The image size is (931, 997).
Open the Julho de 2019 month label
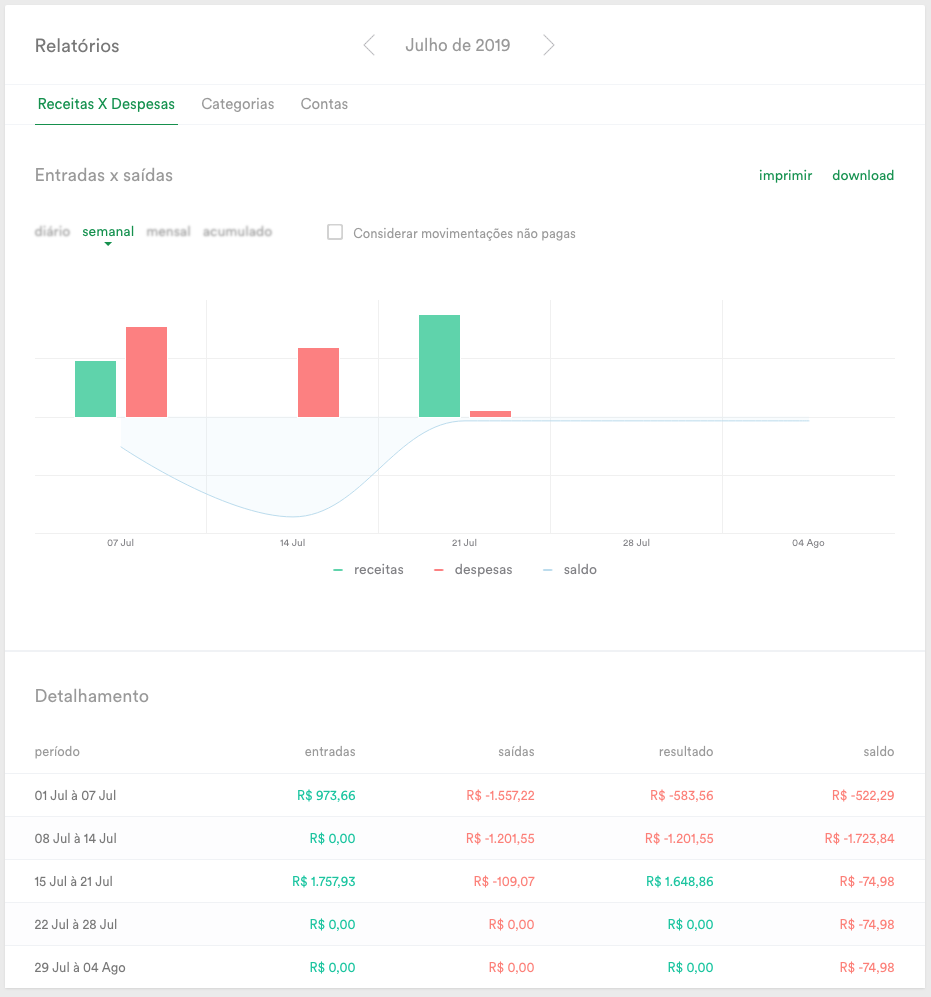(x=458, y=45)
